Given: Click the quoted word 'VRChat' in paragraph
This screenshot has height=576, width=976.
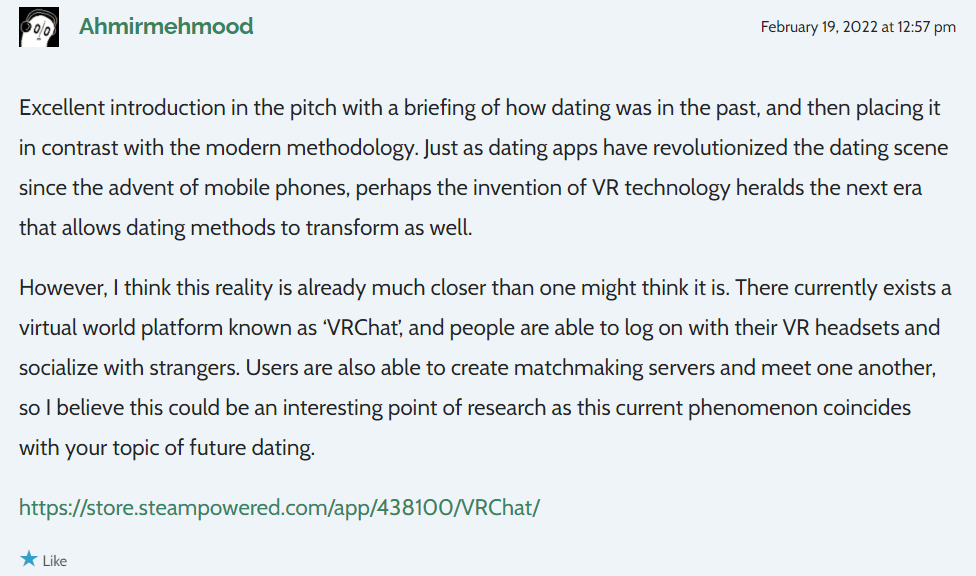Looking at the screenshot, I should click(x=362, y=328).
